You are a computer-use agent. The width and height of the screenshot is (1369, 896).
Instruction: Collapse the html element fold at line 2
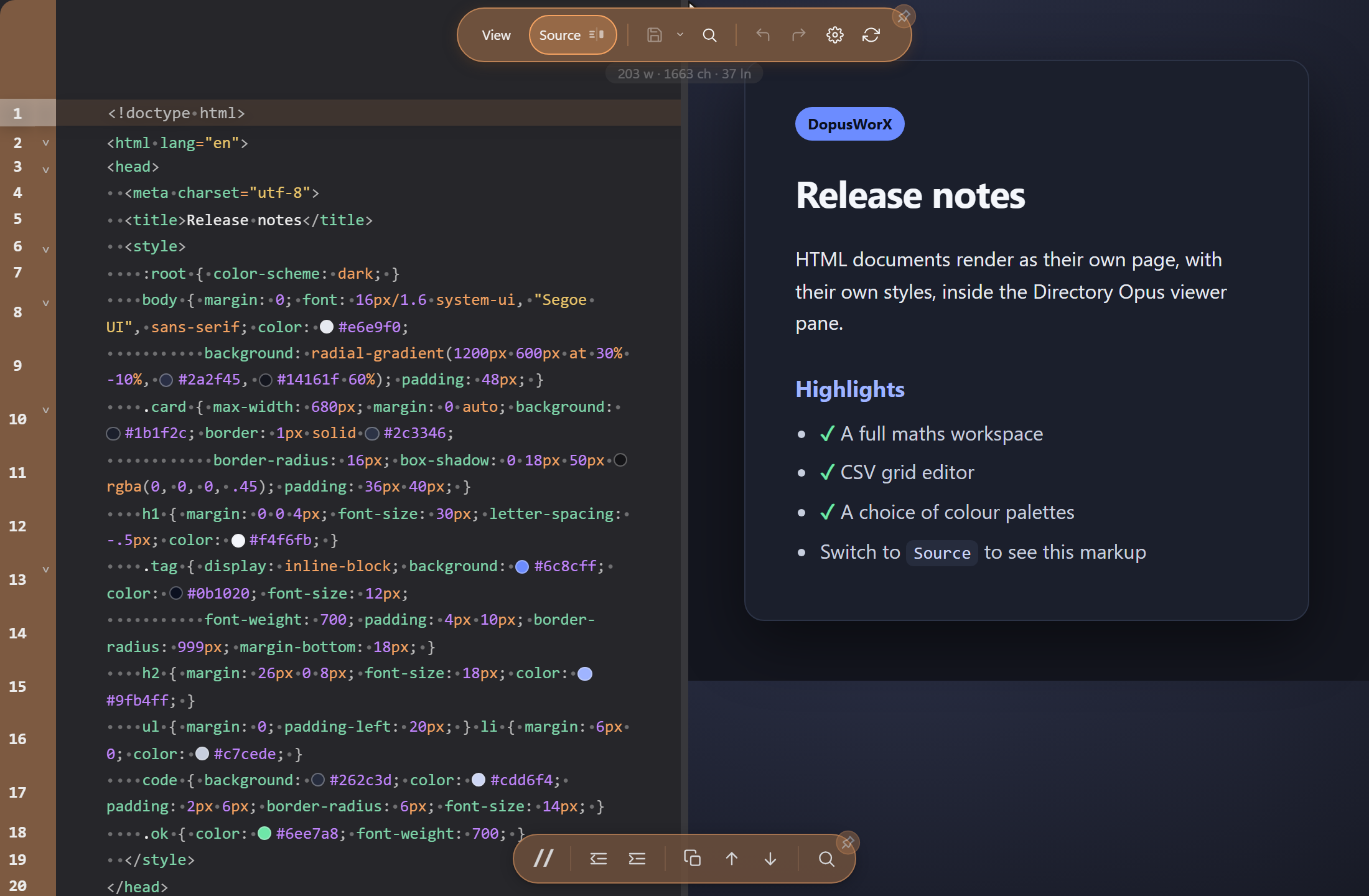[45, 143]
